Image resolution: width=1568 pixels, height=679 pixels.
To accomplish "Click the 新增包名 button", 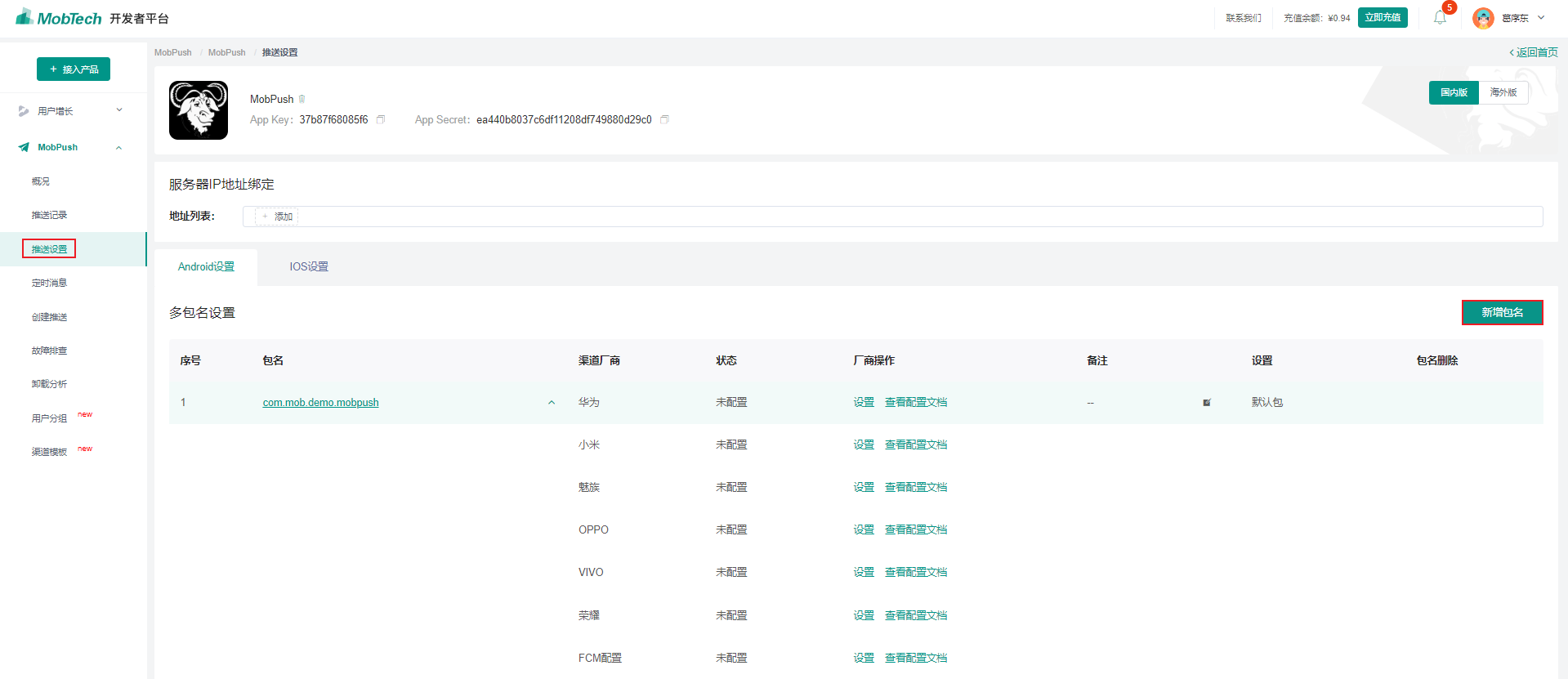I will coord(1502,312).
